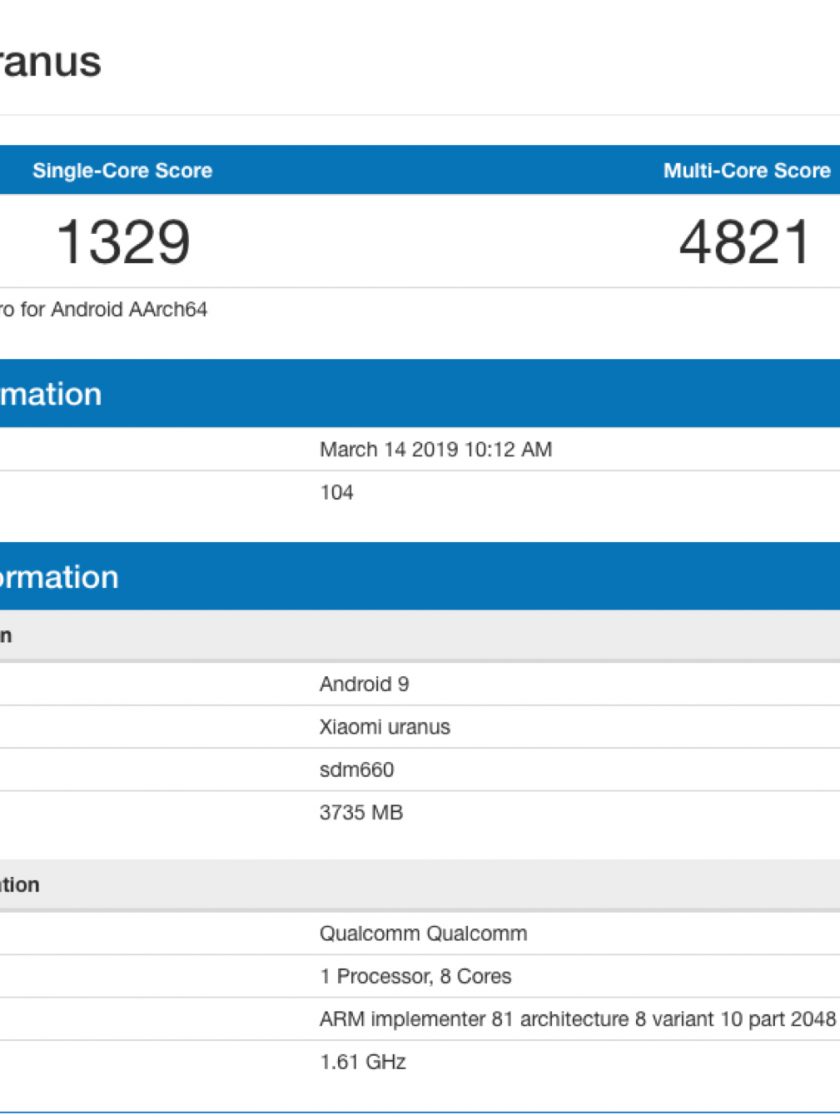Click the Qualcomm Qualcomm processor name

pyautogui.click(x=423, y=934)
